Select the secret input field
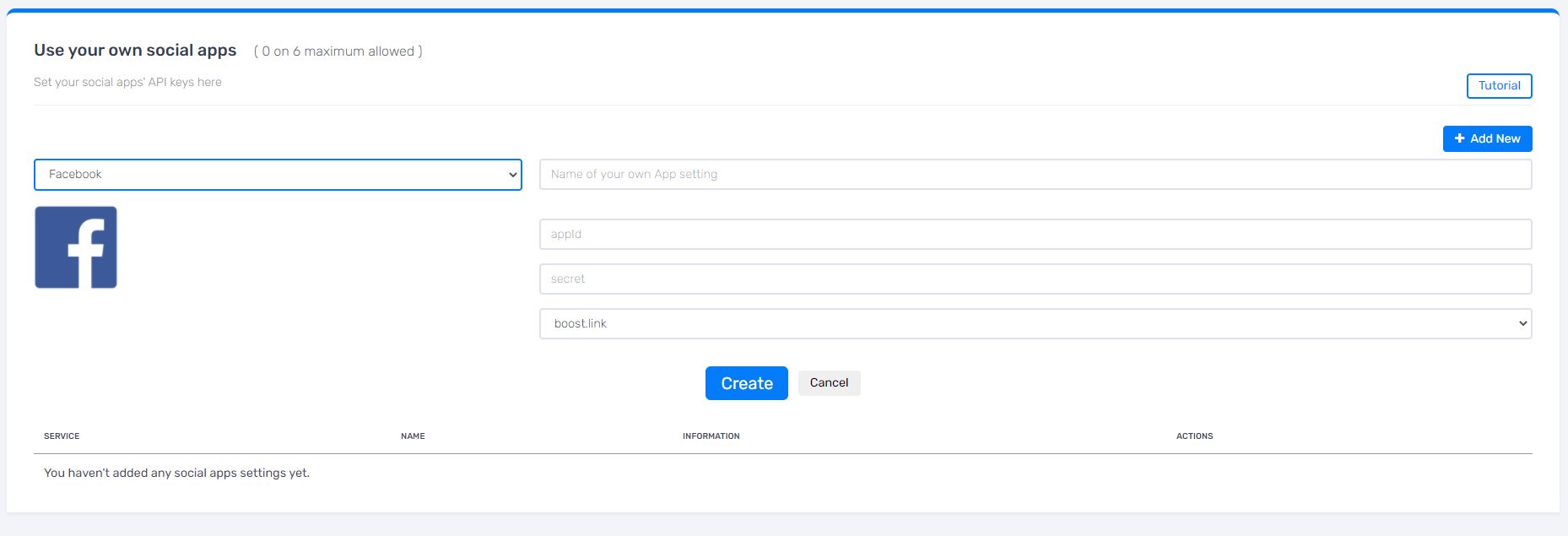 [1035, 279]
